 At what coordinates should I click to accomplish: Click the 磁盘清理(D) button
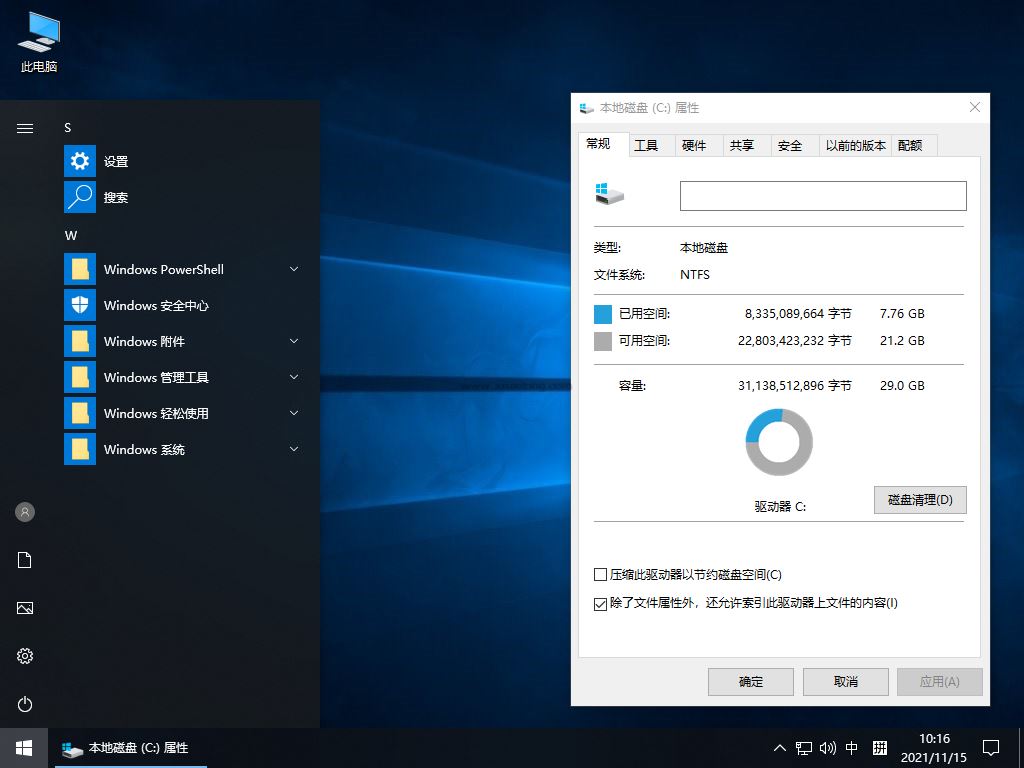pos(920,500)
